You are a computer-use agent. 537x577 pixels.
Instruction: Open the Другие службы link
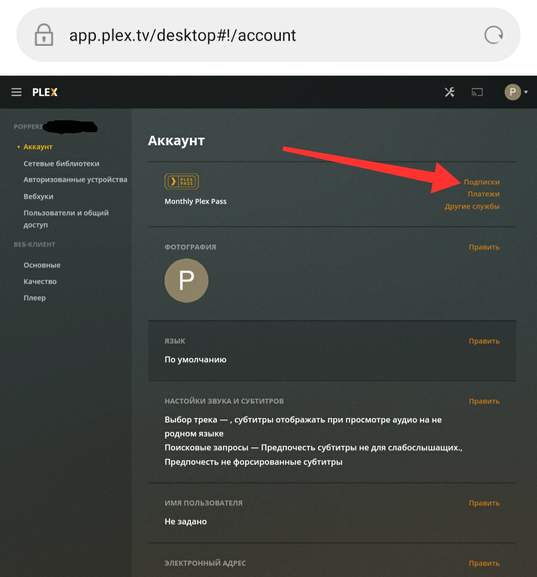472,206
